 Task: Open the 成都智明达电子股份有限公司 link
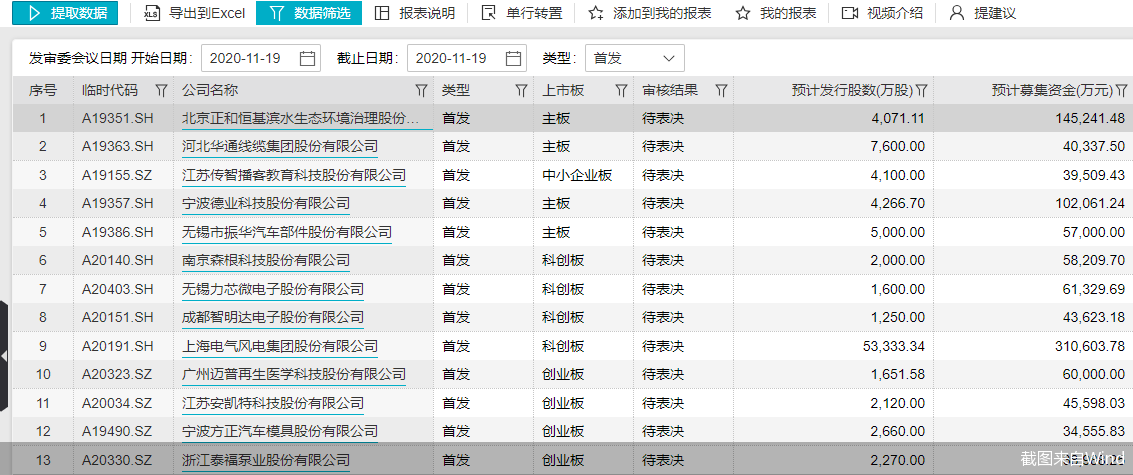coord(272,317)
